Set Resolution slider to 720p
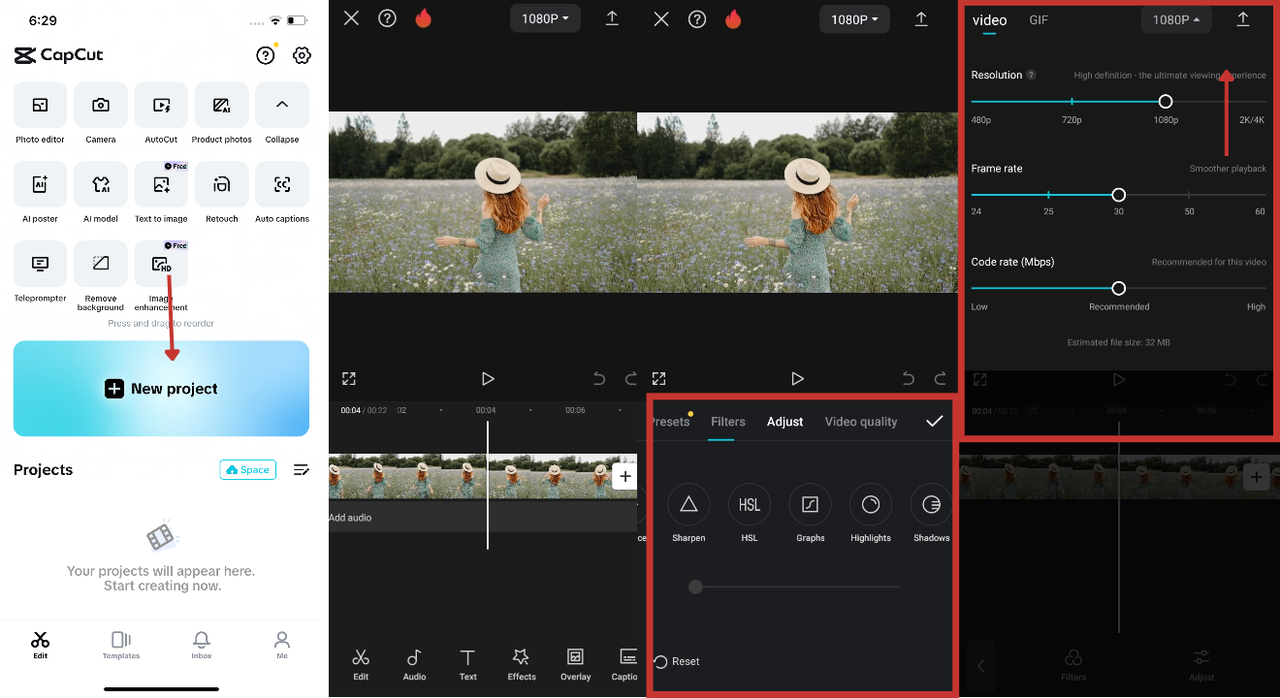 (1072, 101)
